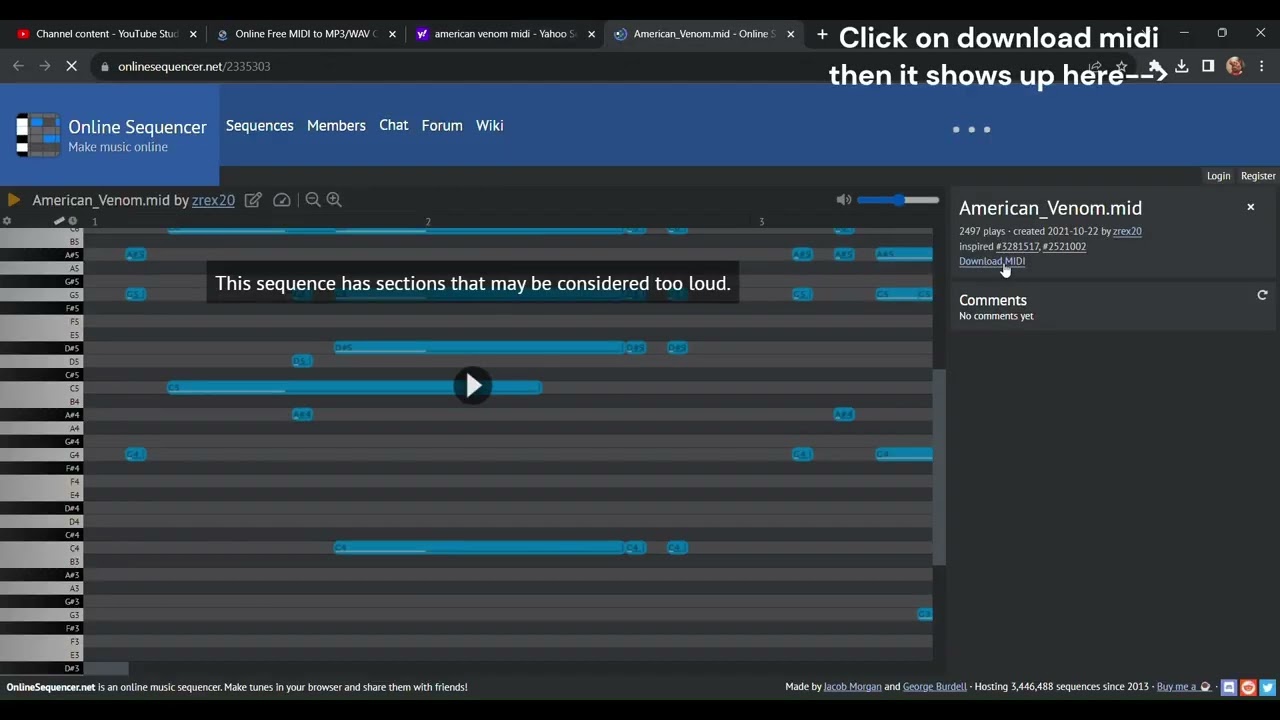Close the American_Venom.mid browser tab

click(x=790, y=34)
